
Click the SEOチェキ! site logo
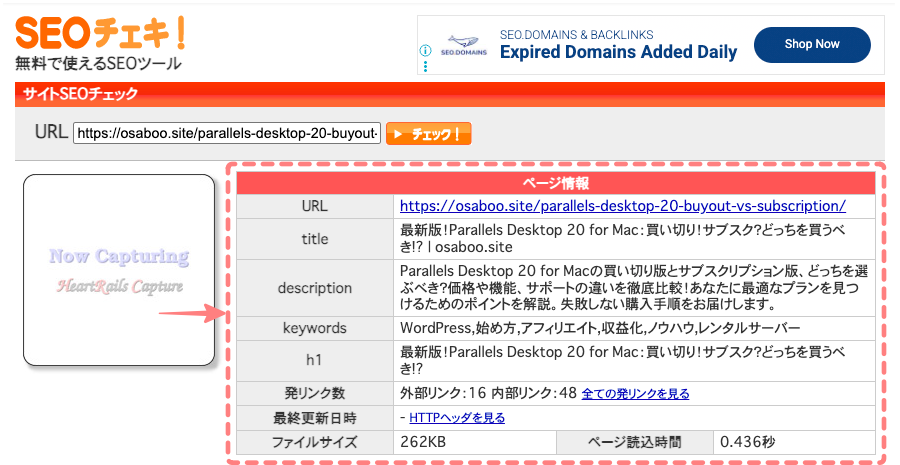pos(100,33)
